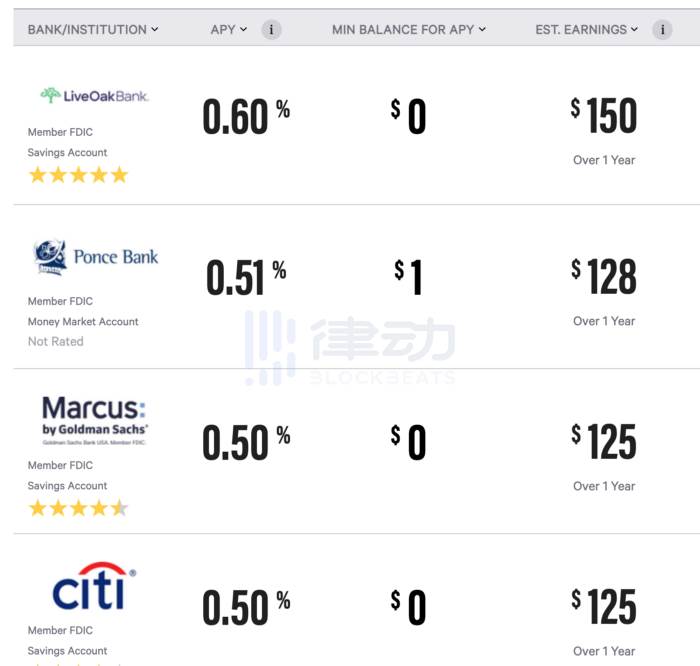Screen dimensions: 700x666
Task: Click Ponce Bank Not Rated label
Action: (x=56, y=341)
